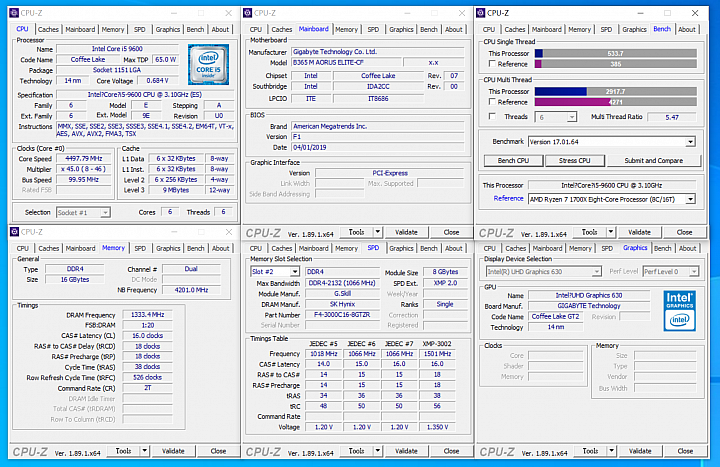The height and width of the screenshot is (467, 720).
Task: Switch to Caches tab in top-left CPU window
Action: point(48,29)
